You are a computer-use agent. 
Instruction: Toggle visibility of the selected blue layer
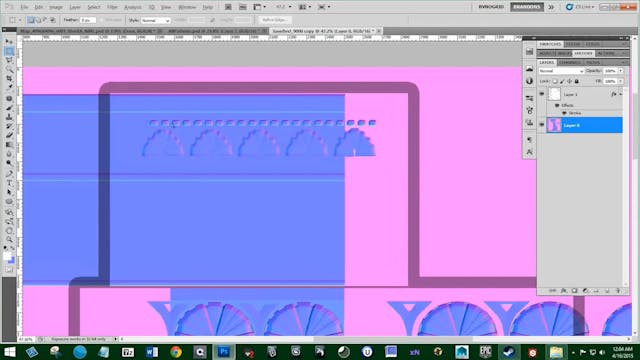coord(542,125)
